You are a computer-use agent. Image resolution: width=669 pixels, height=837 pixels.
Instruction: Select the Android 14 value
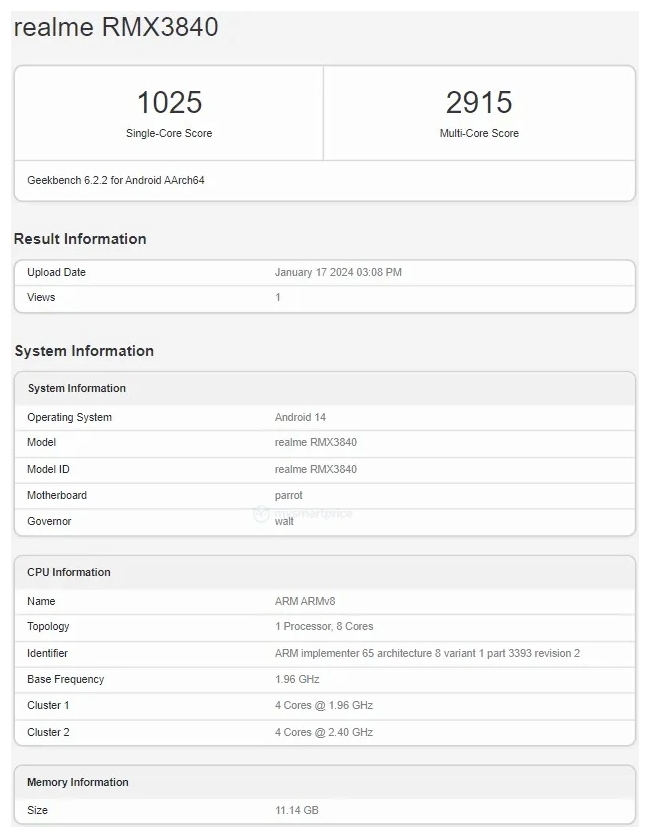tap(300, 417)
